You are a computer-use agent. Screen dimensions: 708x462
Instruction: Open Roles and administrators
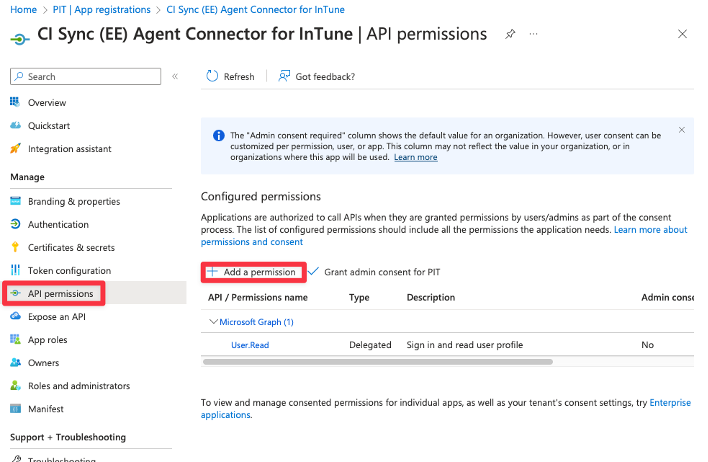coord(79,386)
